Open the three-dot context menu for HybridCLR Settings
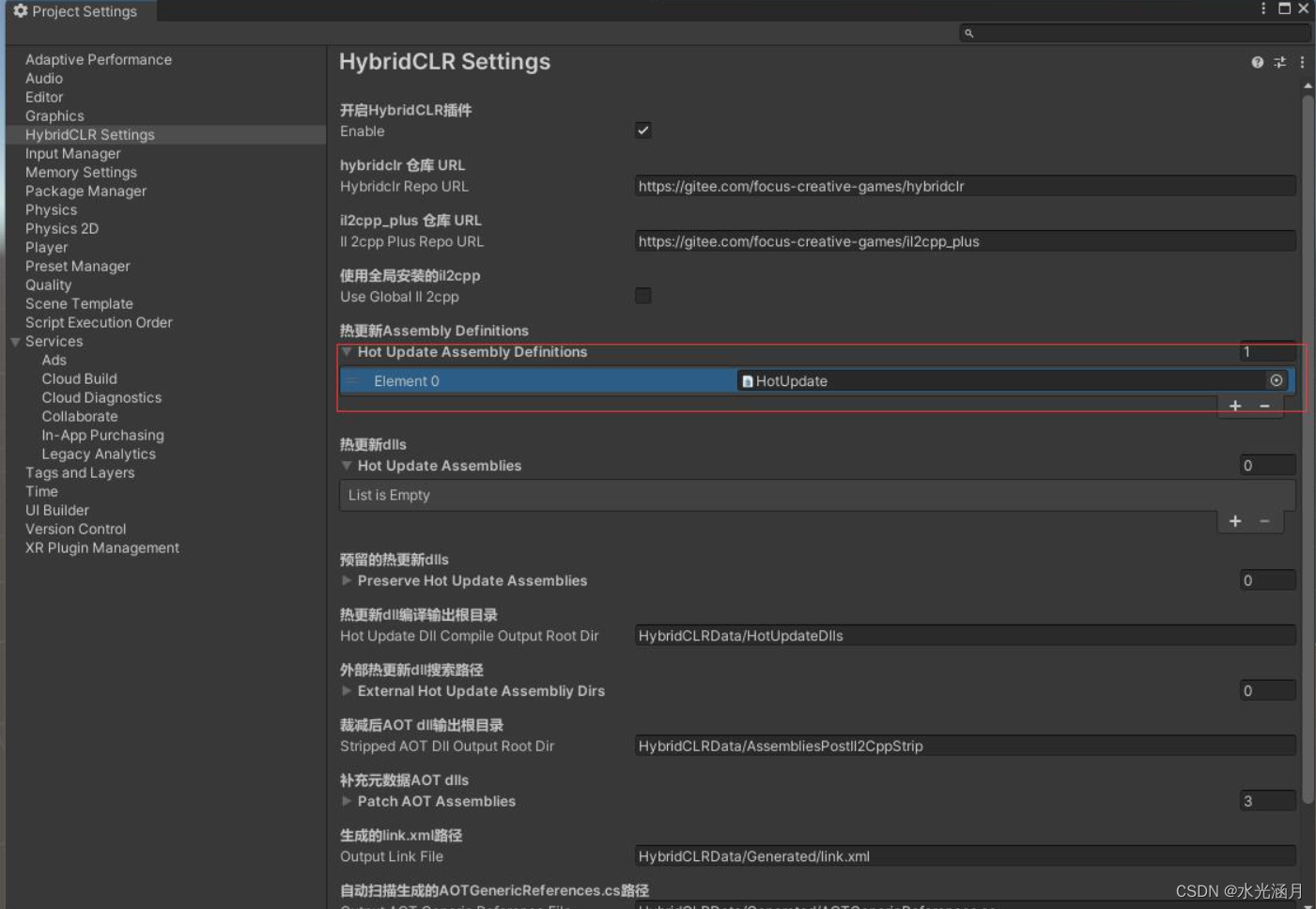The height and width of the screenshot is (909, 1316). [1301, 62]
